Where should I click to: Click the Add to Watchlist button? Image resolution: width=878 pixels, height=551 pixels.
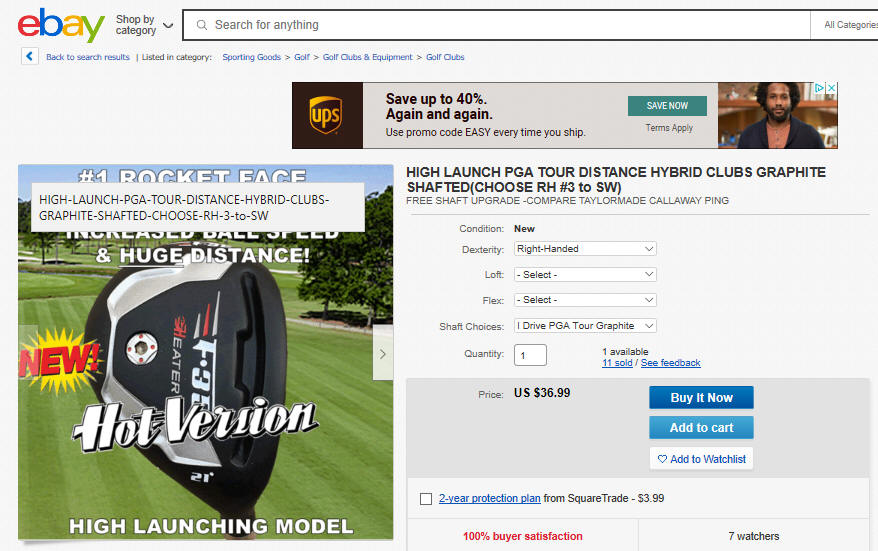point(701,459)
